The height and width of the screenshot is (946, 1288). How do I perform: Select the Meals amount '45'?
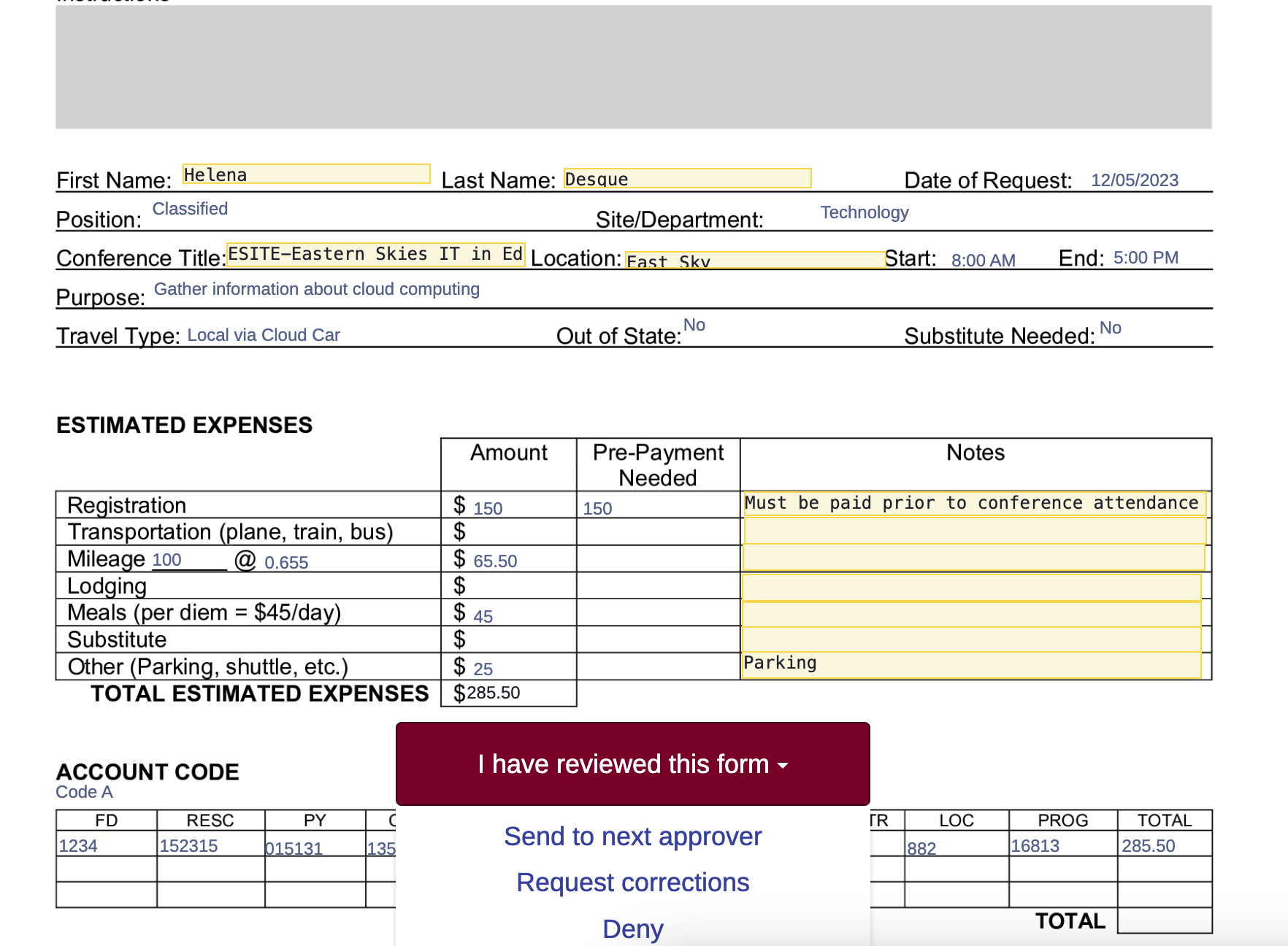[483, 617]
